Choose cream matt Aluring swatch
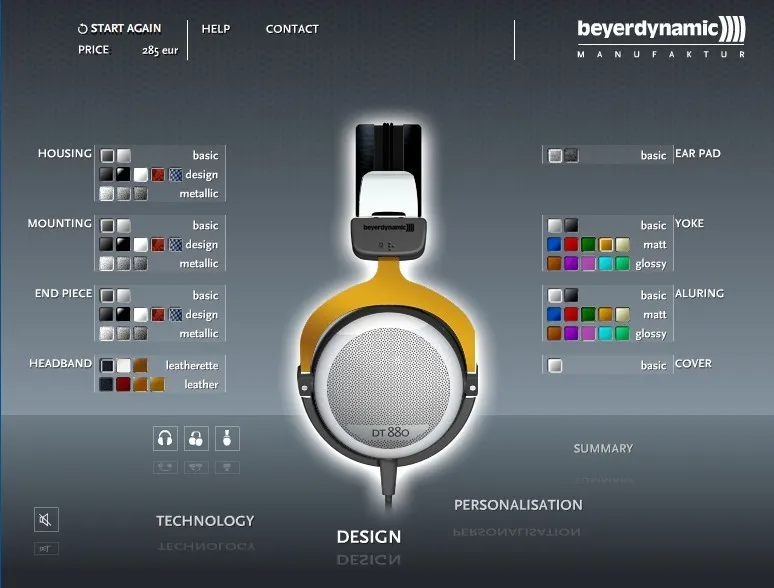The image size is (774, 588). click(622, 315)
